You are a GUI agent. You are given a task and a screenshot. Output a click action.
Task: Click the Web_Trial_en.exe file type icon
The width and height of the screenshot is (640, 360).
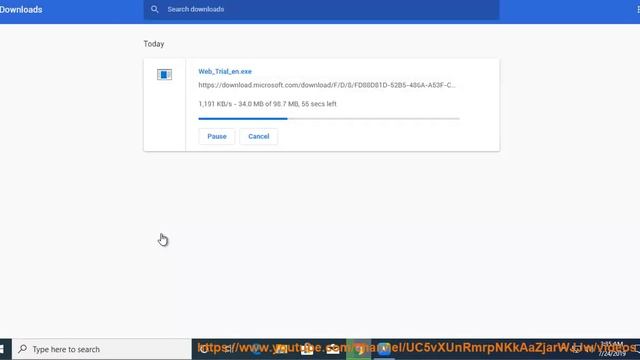tap(164, 75)
